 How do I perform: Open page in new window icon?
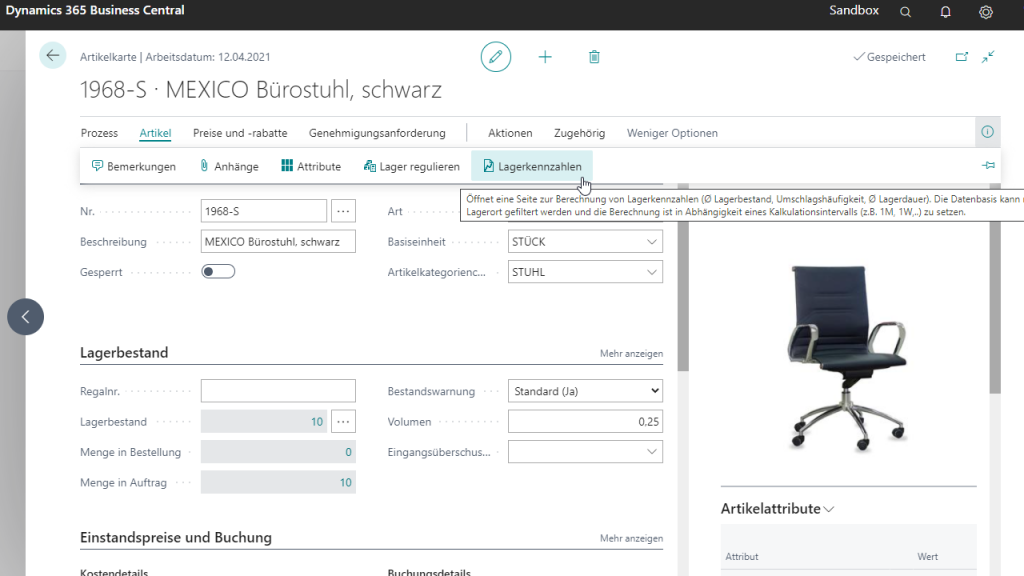[962, 57]
